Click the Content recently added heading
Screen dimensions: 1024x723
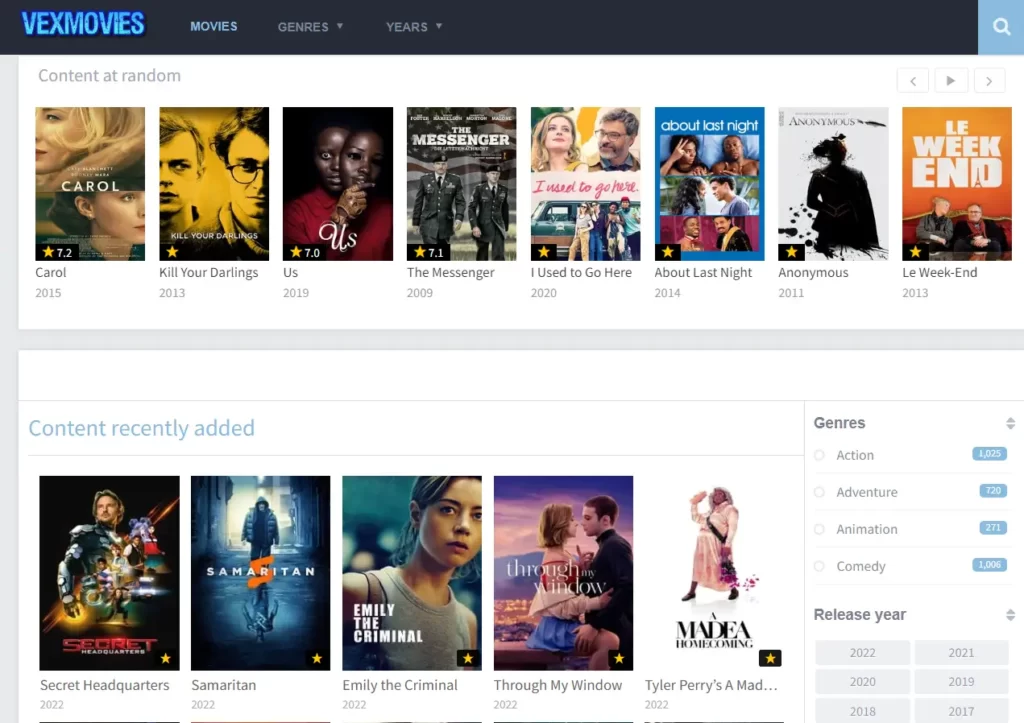tap(142, 428)
